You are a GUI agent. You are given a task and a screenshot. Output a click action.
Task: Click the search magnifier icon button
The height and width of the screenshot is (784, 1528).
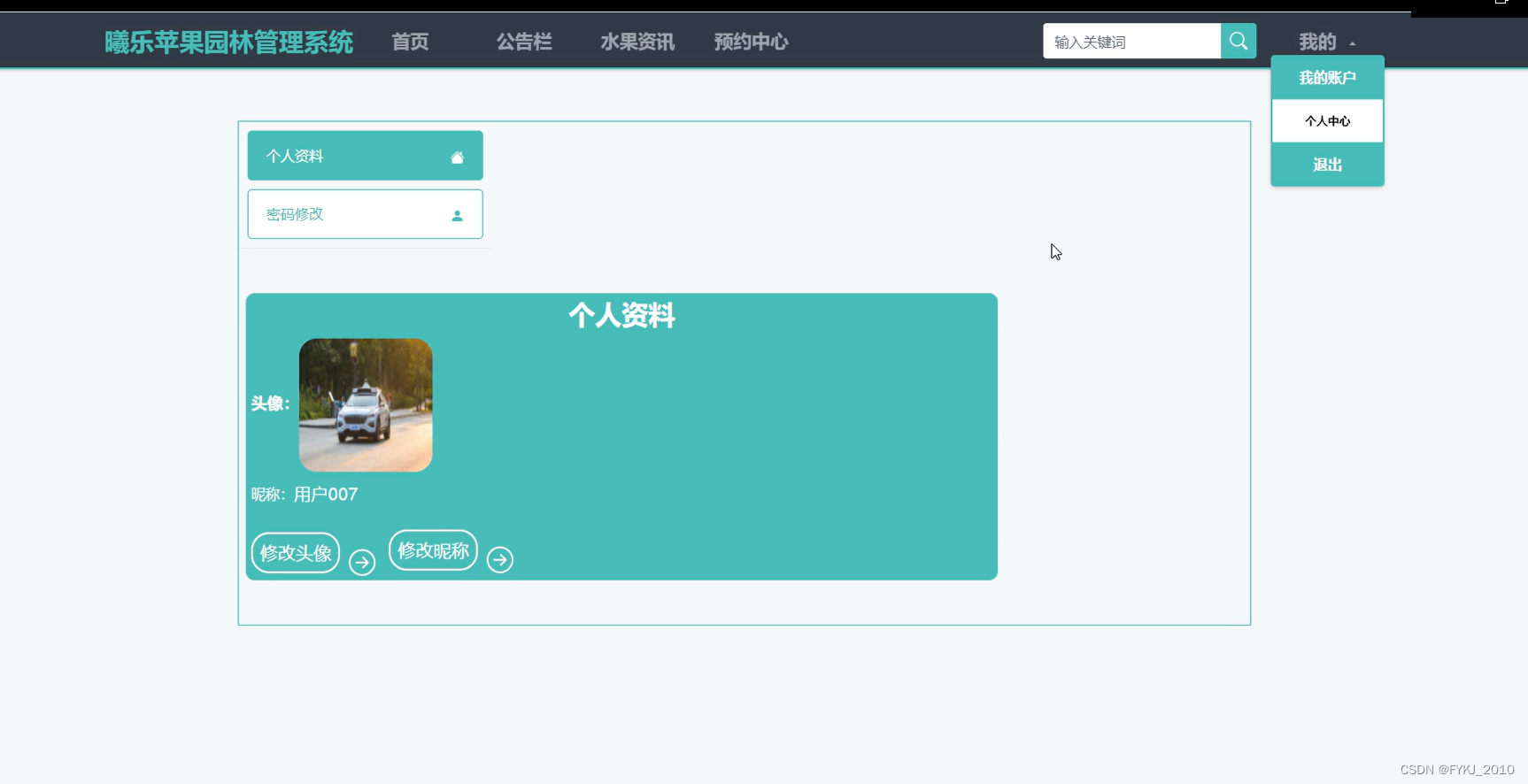(1238, 41)
